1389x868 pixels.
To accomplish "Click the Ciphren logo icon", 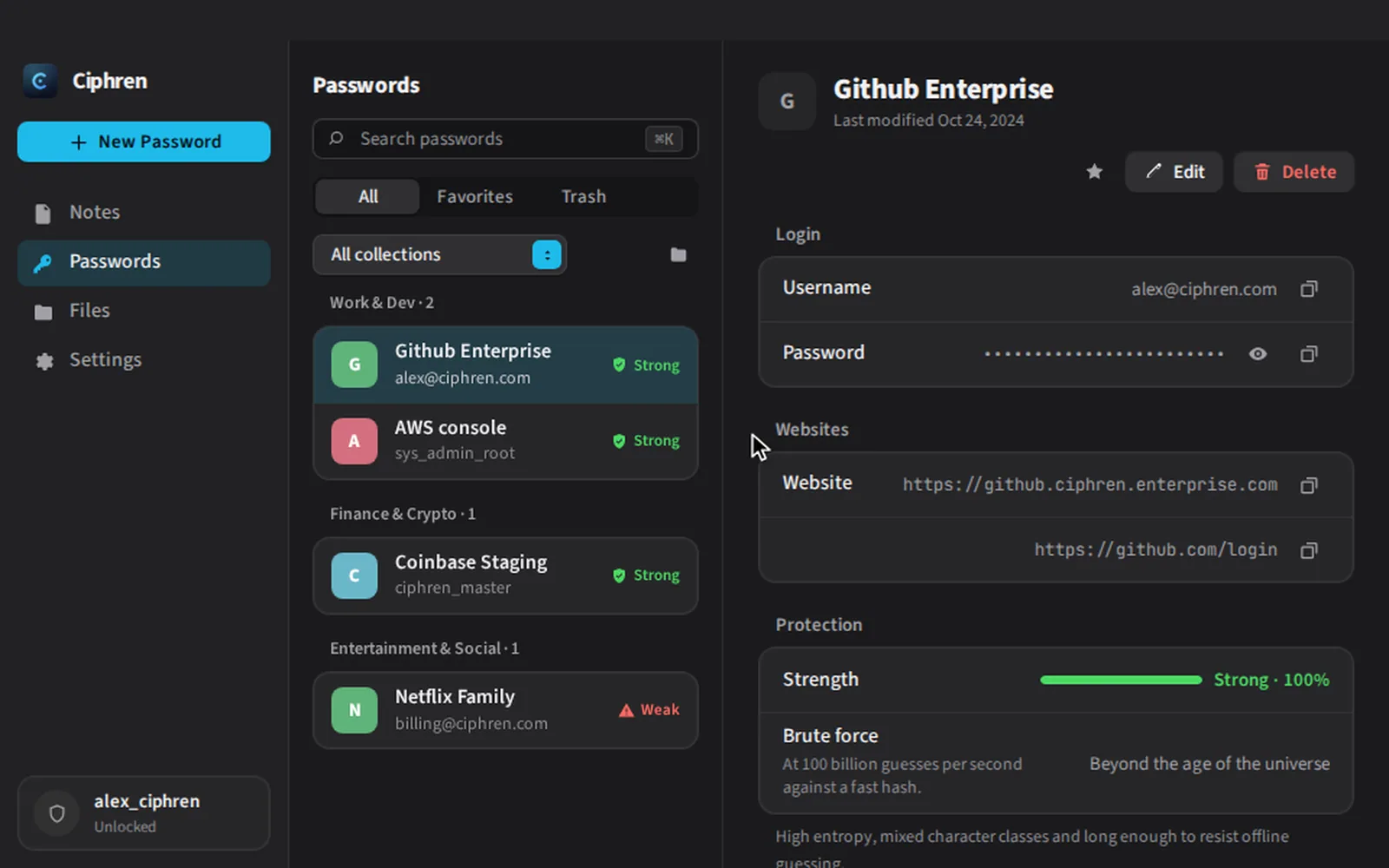I will pyautogui.click(x=39, y=81).
